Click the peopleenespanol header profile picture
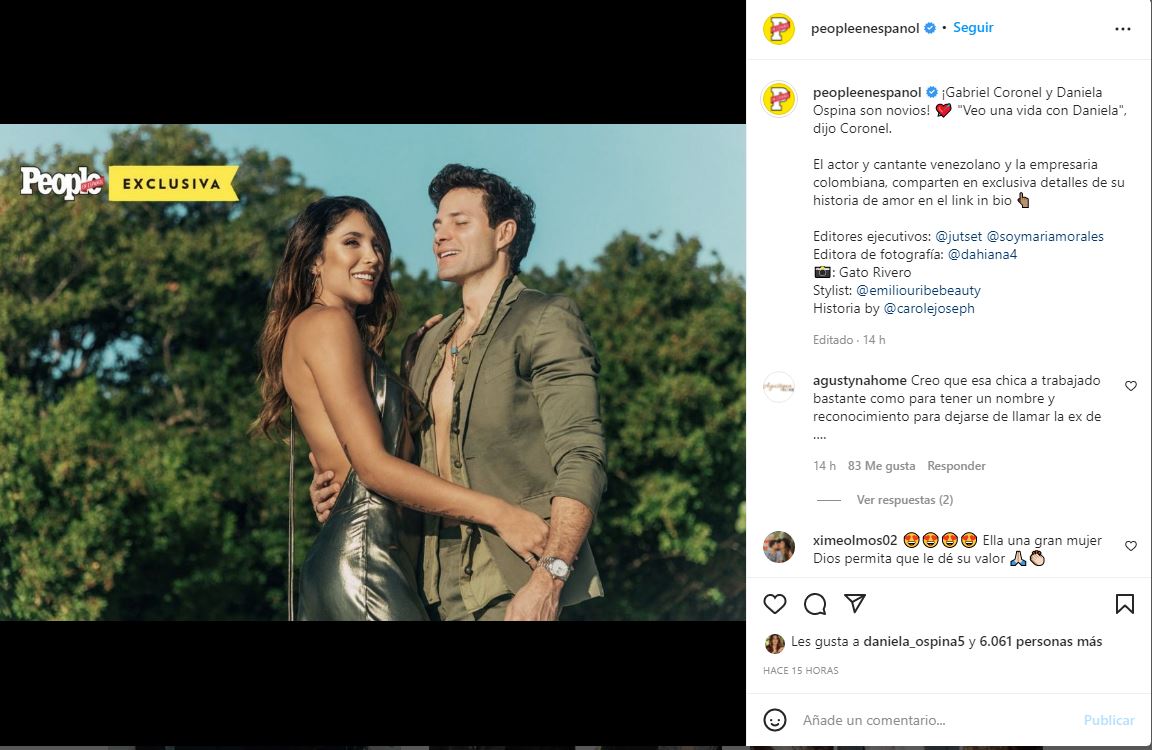The width and height of the screenshot is (1152, 750). pos(779,29)
